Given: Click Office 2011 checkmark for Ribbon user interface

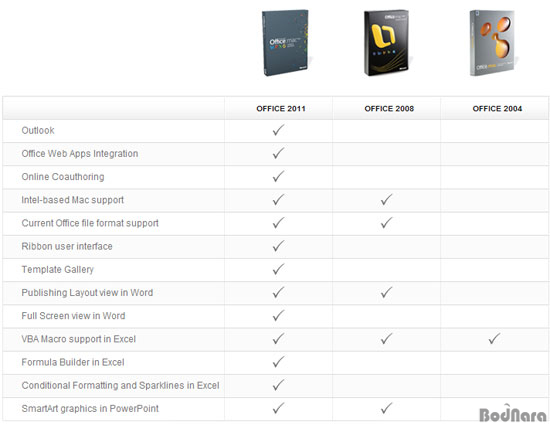Looking at the screenshot, I should pos(279,246).
